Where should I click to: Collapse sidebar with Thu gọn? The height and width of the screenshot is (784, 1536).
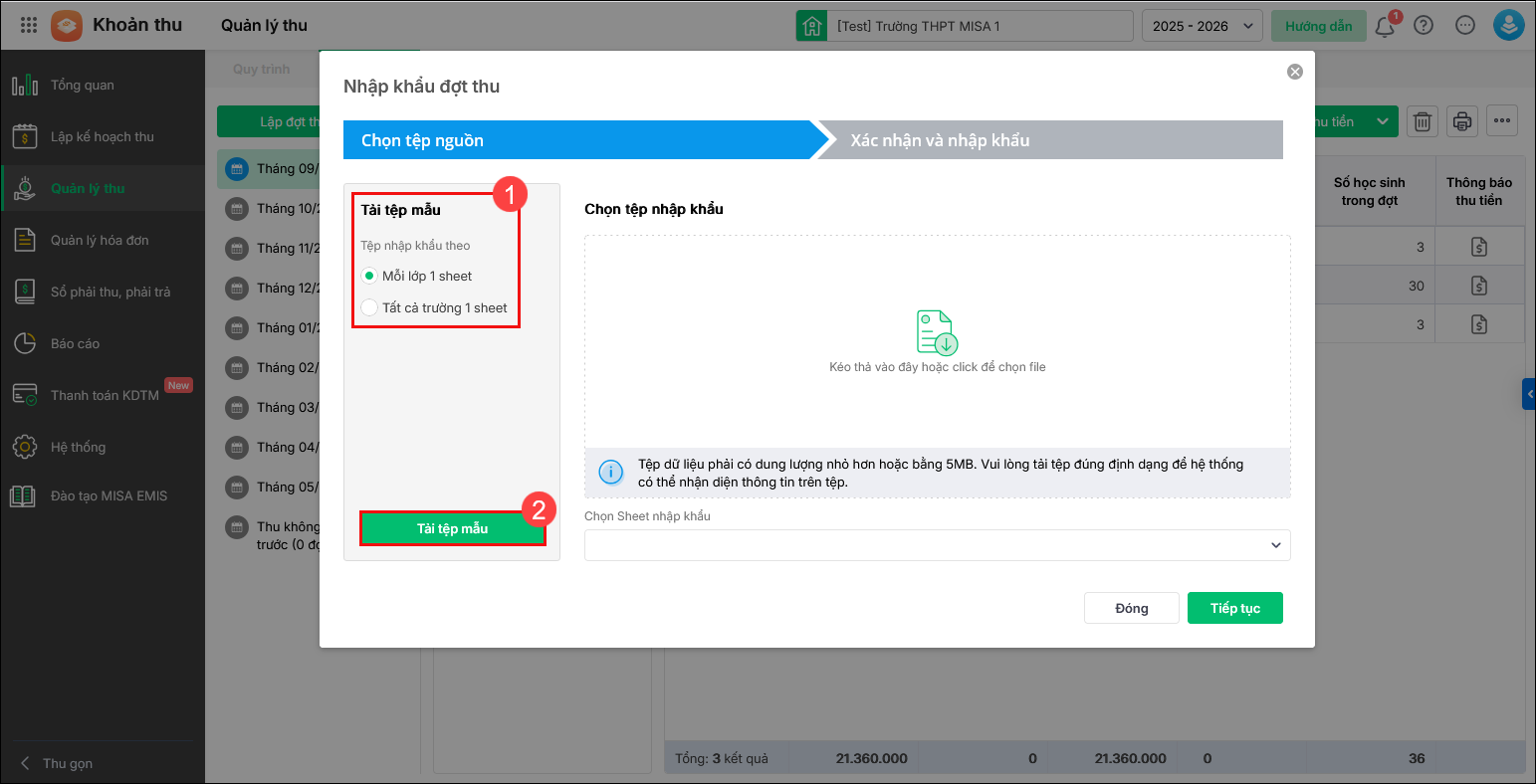[x=58, y=763]
